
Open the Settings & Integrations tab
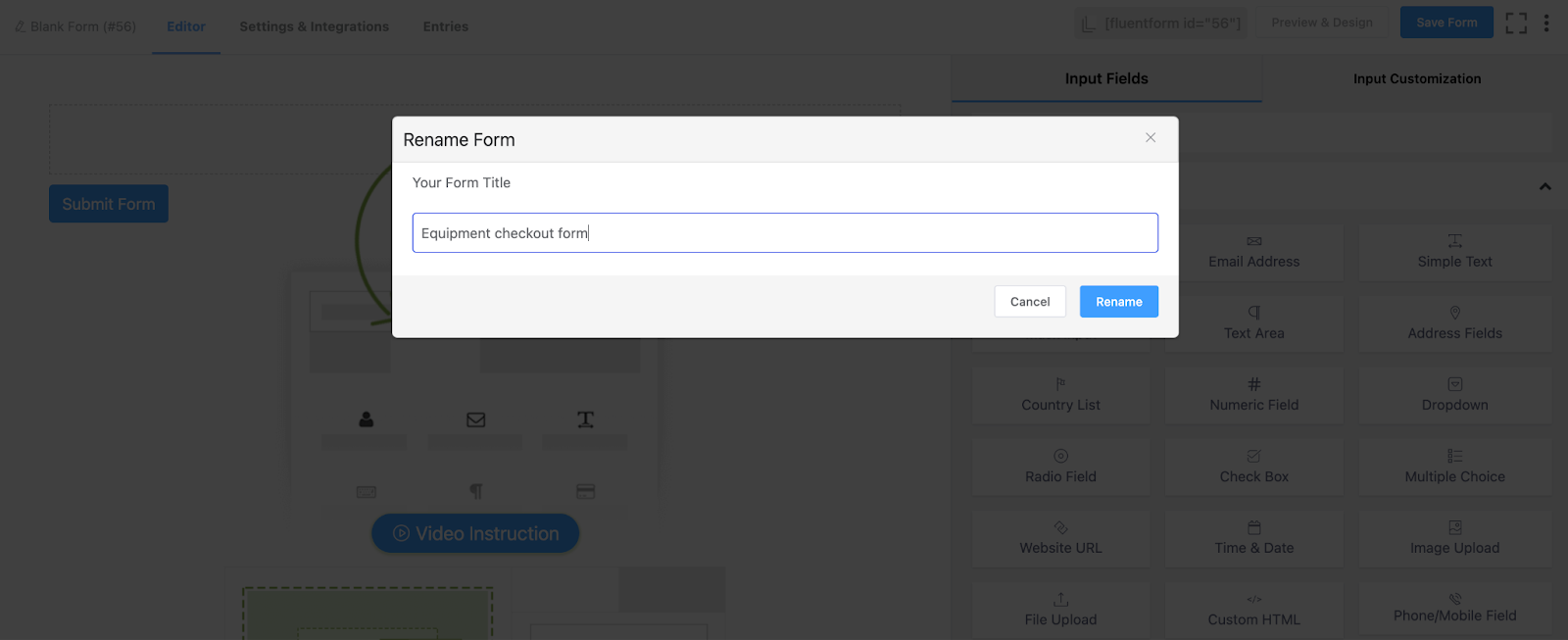pos(314,26)
